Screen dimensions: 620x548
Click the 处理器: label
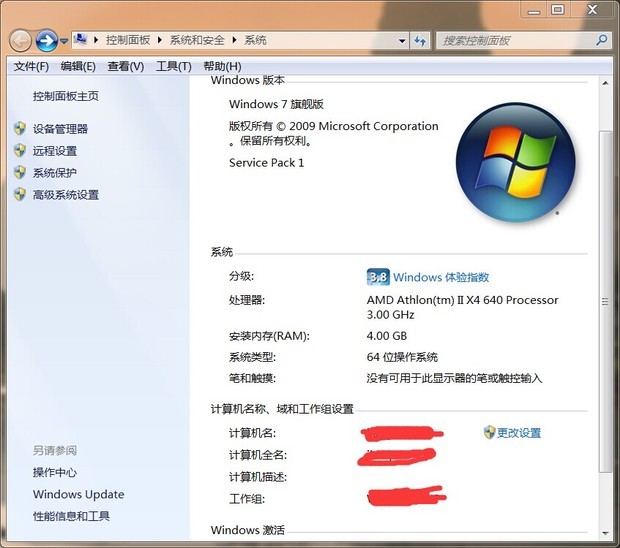click(247, 300)
